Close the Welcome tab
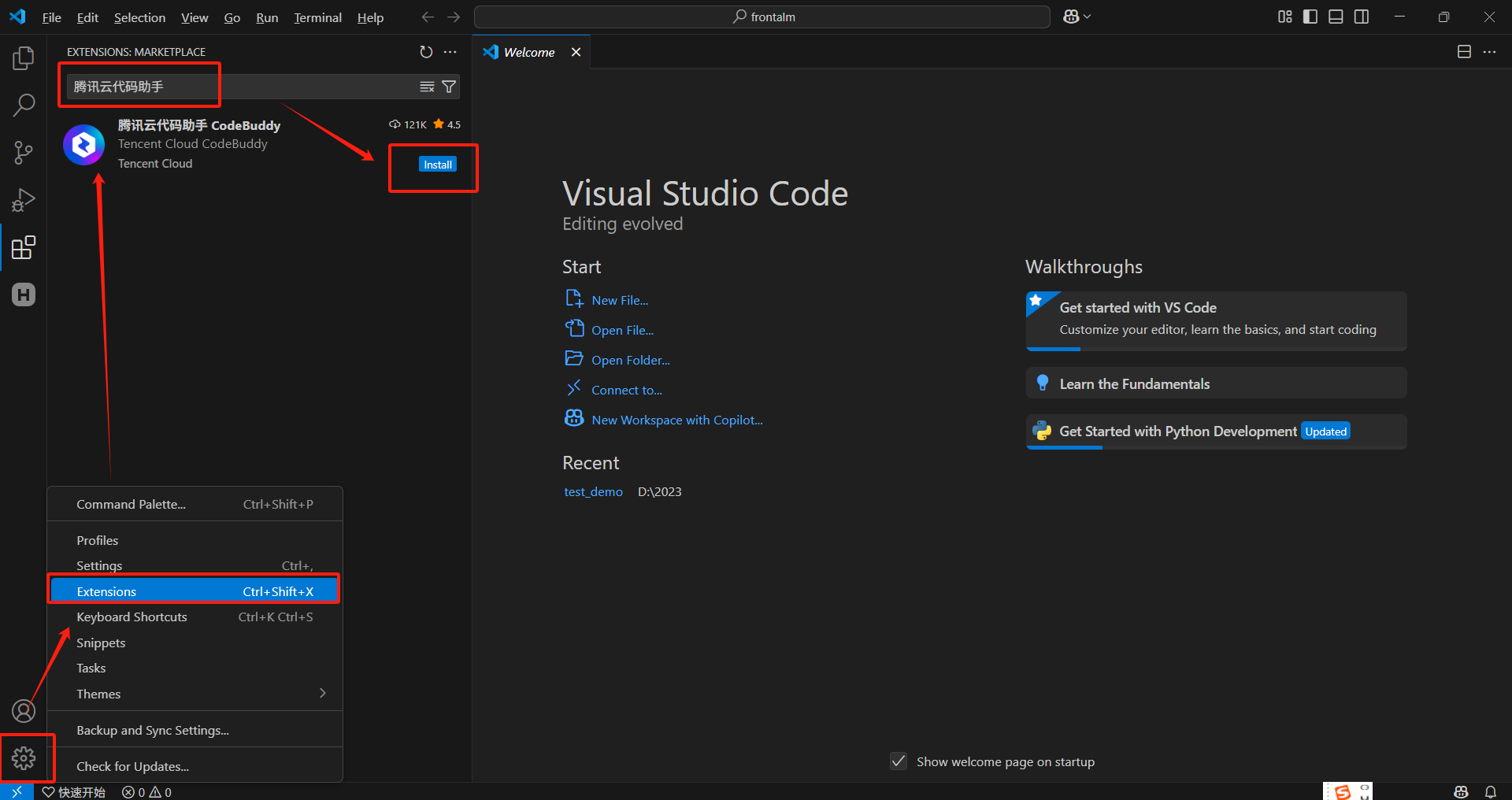This screenshot has width=1512, height=800. click(576, 52)
